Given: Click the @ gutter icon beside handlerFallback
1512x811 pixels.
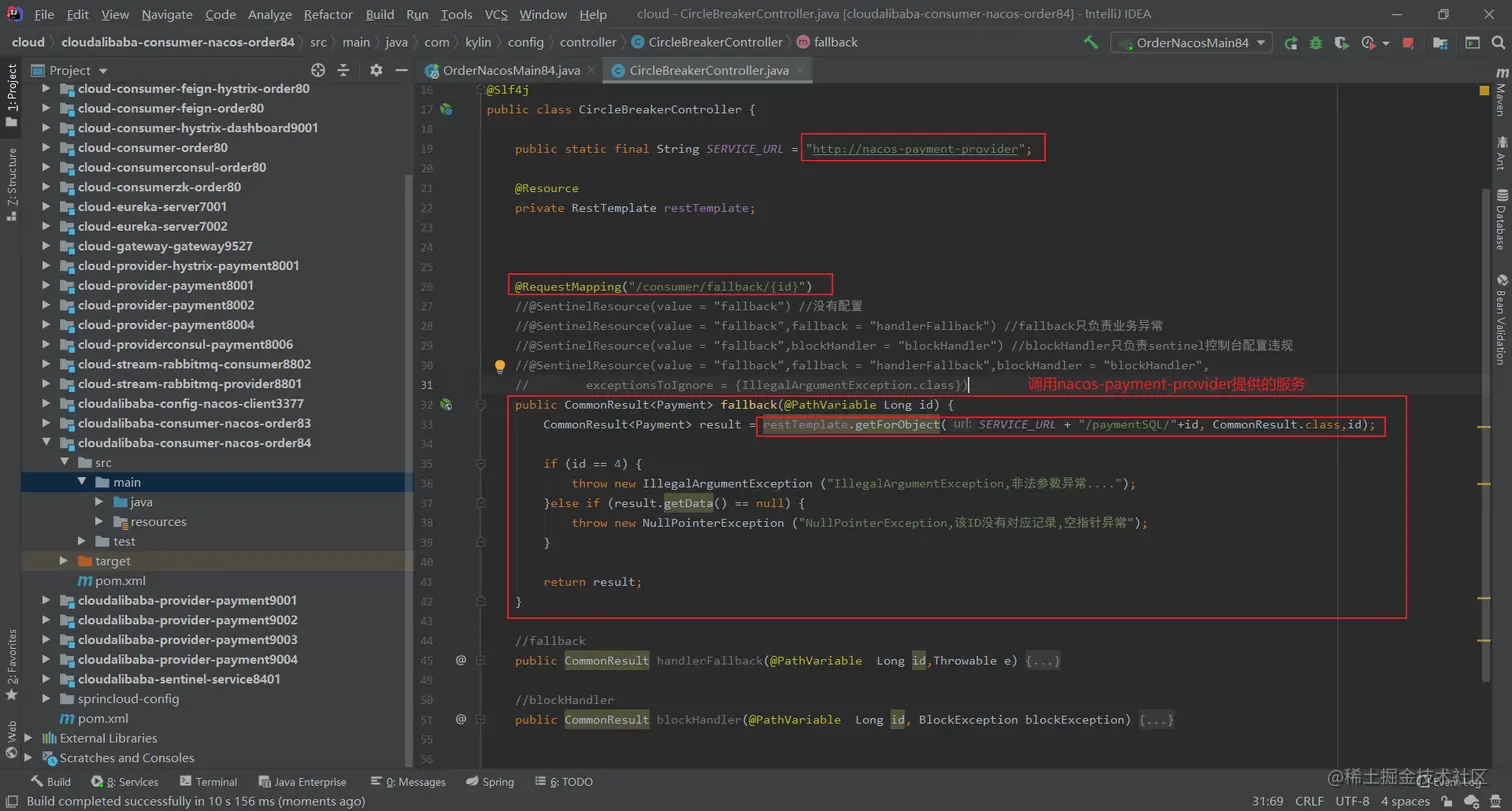Looking at the screenshot, I should pos(461,660).
